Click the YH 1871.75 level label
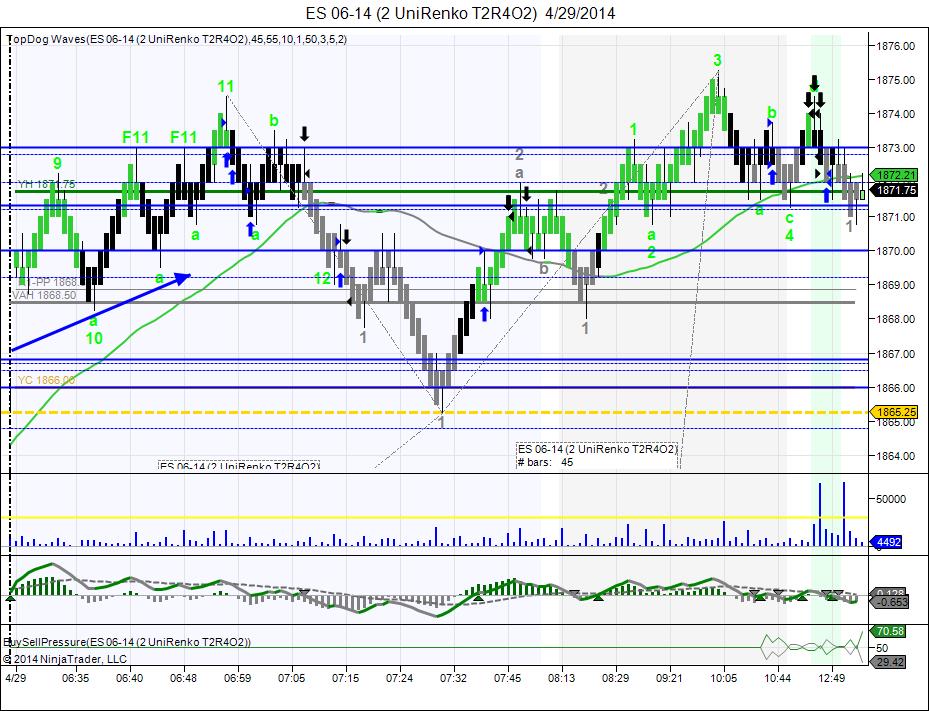 click(46, 184)
